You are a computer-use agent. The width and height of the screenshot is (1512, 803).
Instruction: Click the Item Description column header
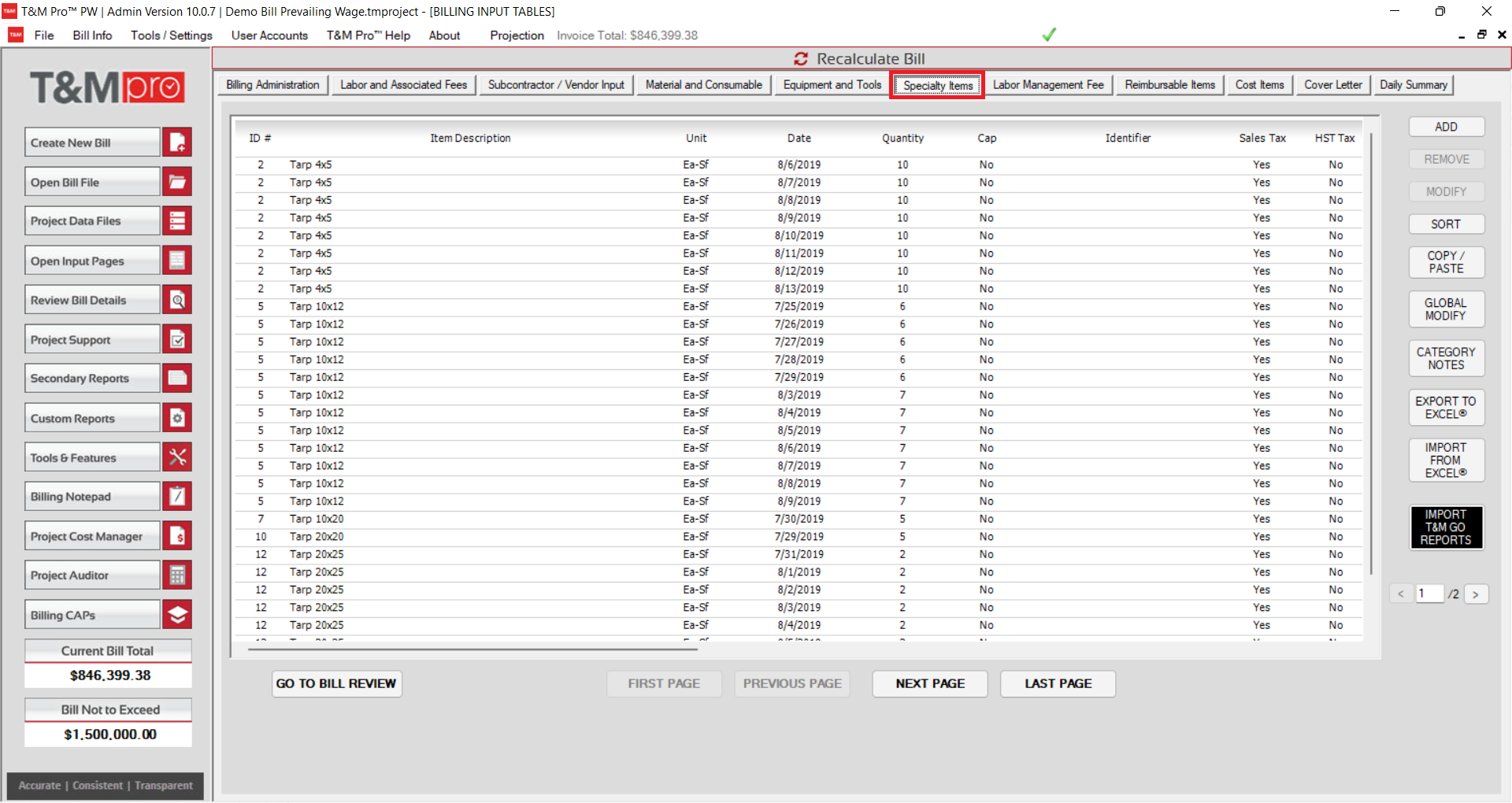(470, 139)
